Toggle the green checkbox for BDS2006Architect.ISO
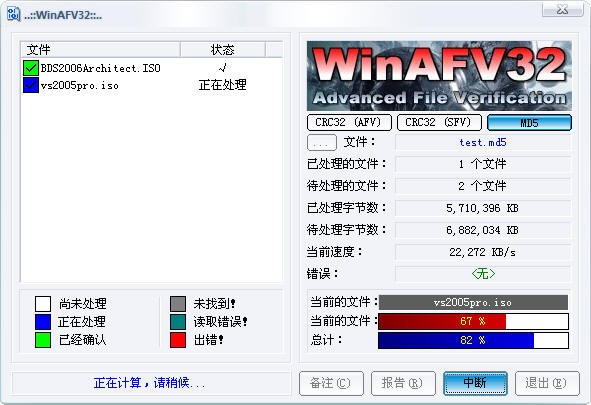The height and width of the screenshot is (405, 591). tap(31, 68)
